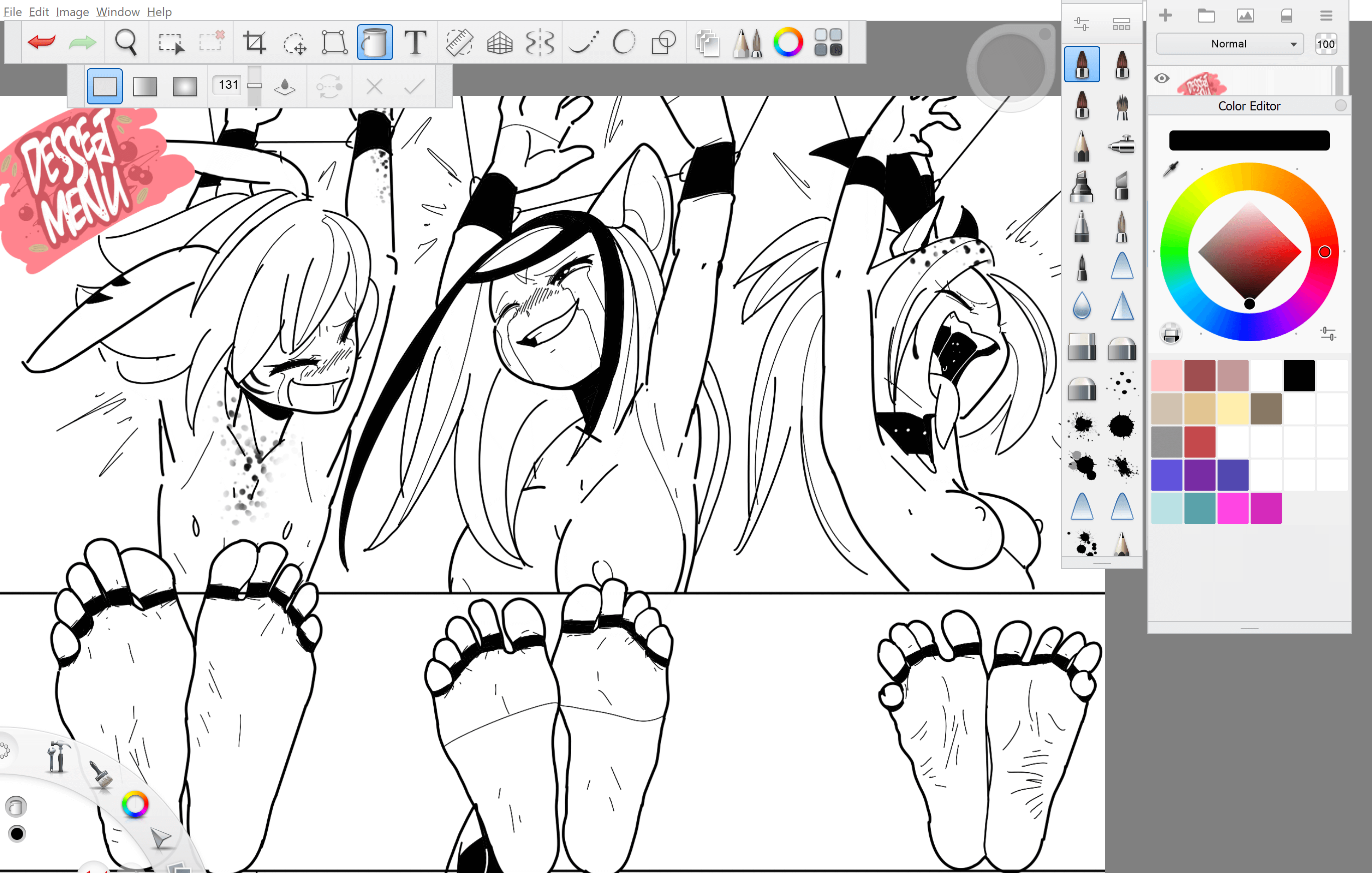Open the Image menu
This screenshot has height=873, width=1372.
pyautogui.click(x=72, y=12)
